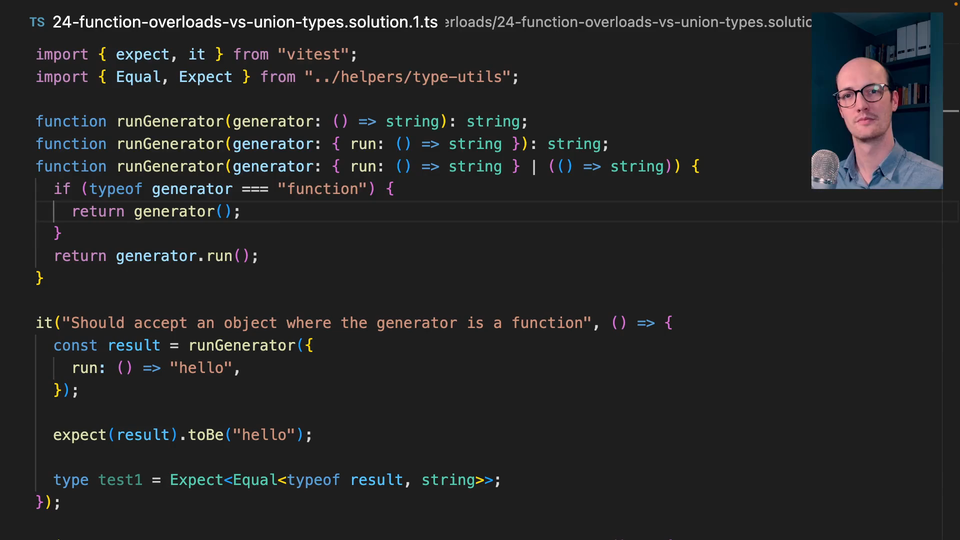Click the TS file type icon in the tab
The height and width of the screenshot is (540, 960).
pyautogui.click(x=36, y=21)
